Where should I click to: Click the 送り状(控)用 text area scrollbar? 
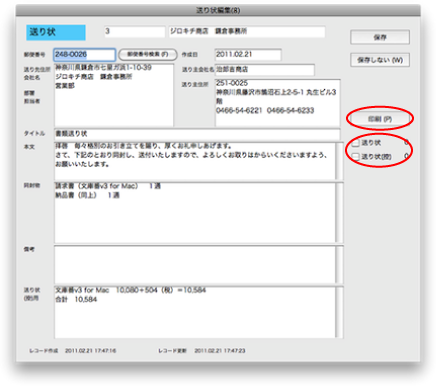tap(339, 312)
